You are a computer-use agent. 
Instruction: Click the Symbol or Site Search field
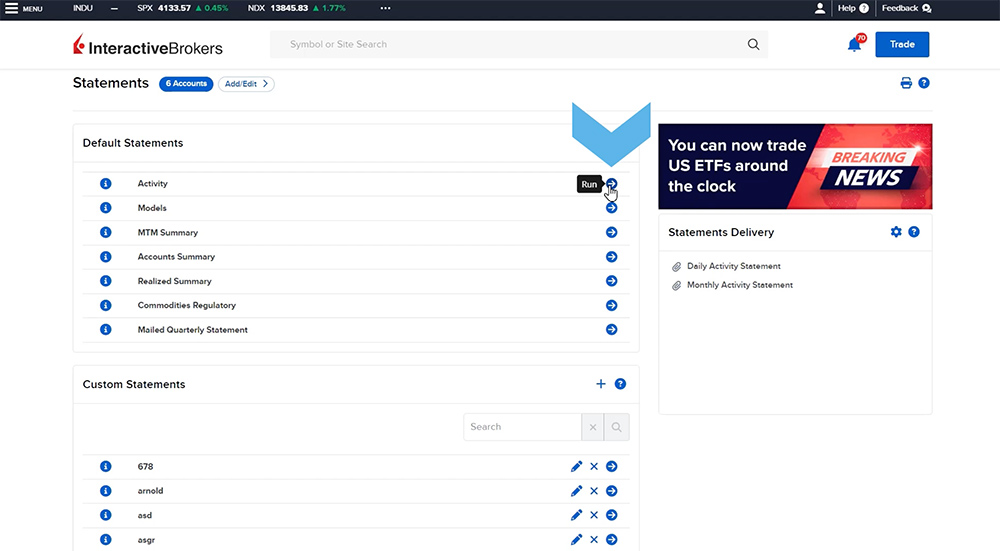coord(510,44)
